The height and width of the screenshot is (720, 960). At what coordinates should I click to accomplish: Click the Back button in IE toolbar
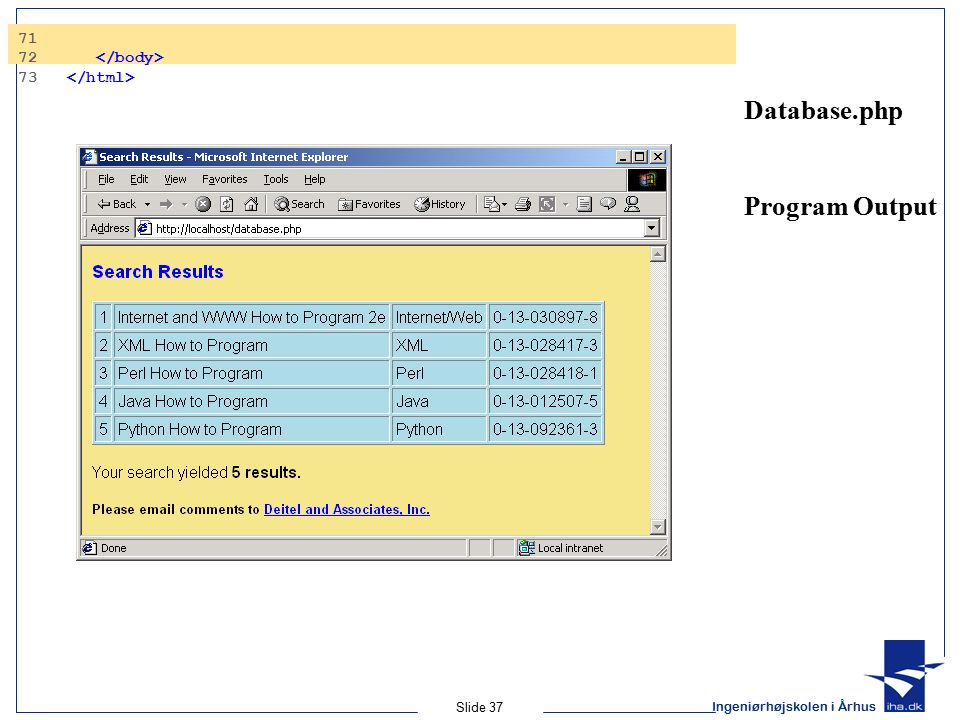click(x=116, y=204)
